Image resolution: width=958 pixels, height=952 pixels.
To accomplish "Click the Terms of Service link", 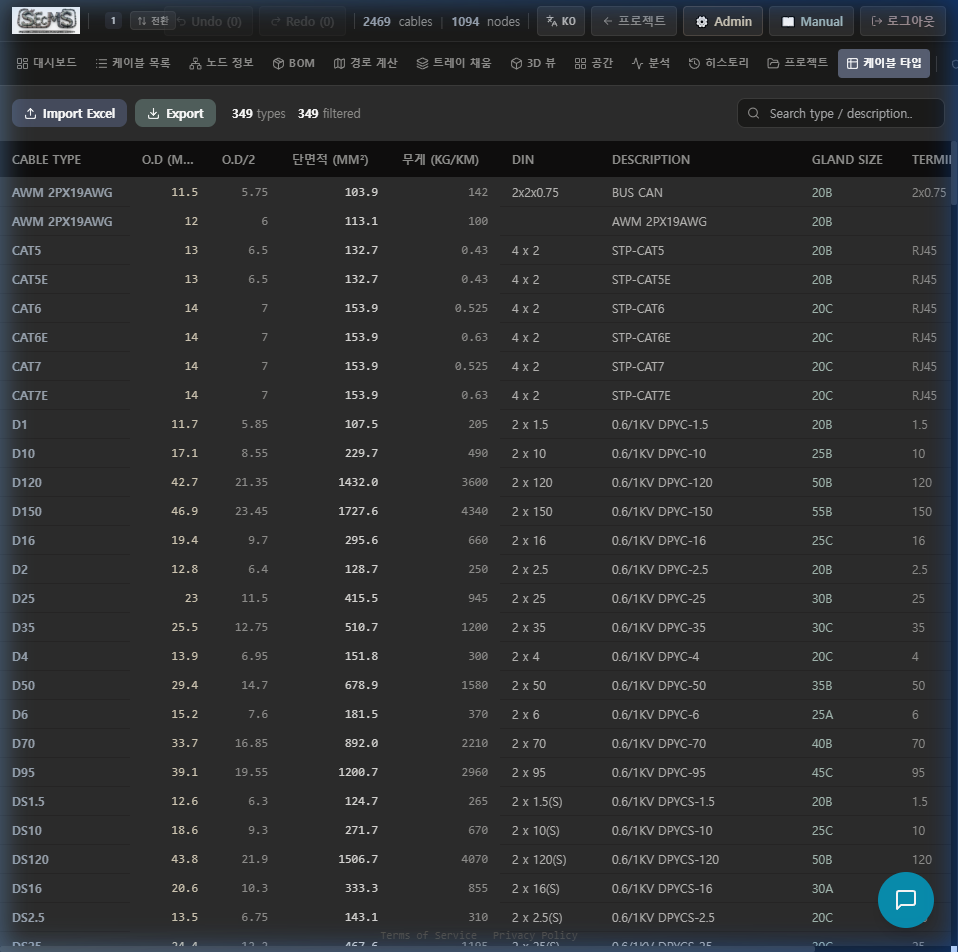I will 428,935.
